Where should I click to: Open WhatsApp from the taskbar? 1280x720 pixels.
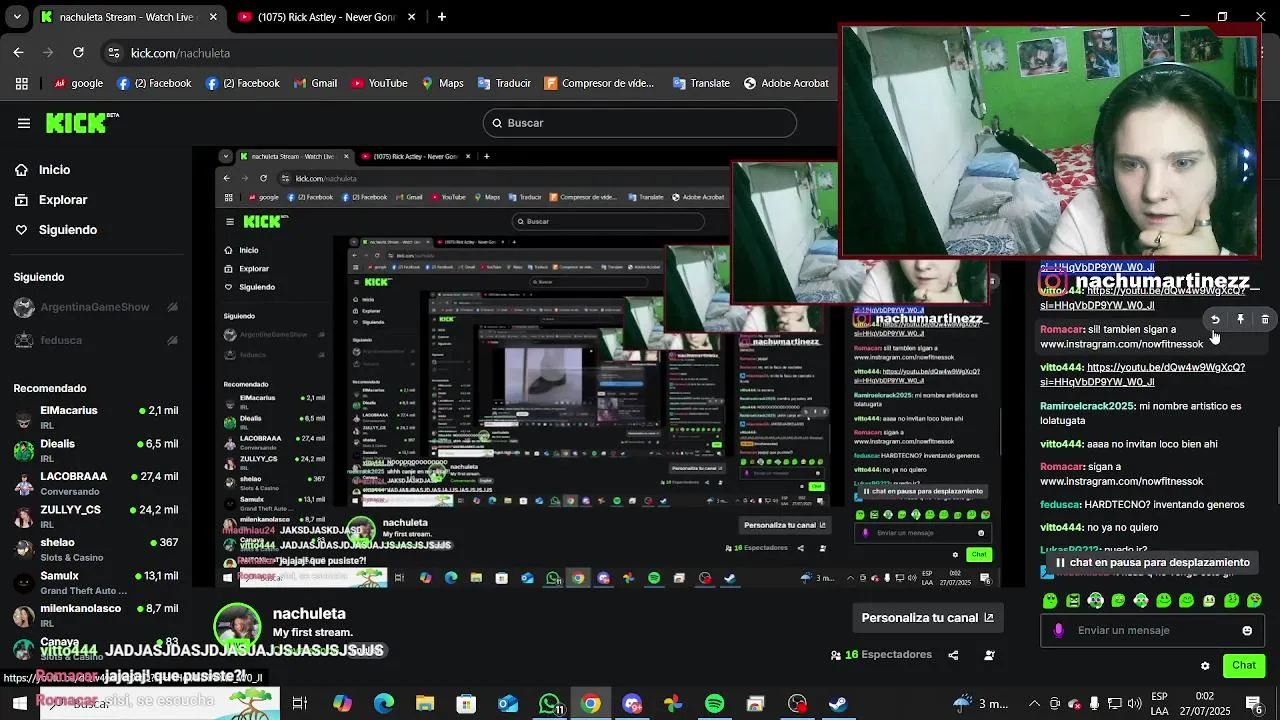pos(550,704)
